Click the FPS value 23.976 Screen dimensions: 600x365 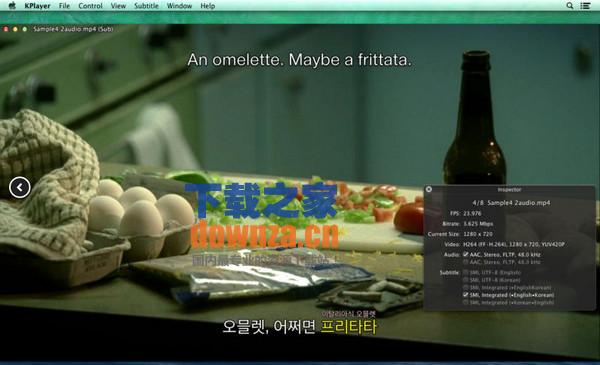[x=472, y=213]
